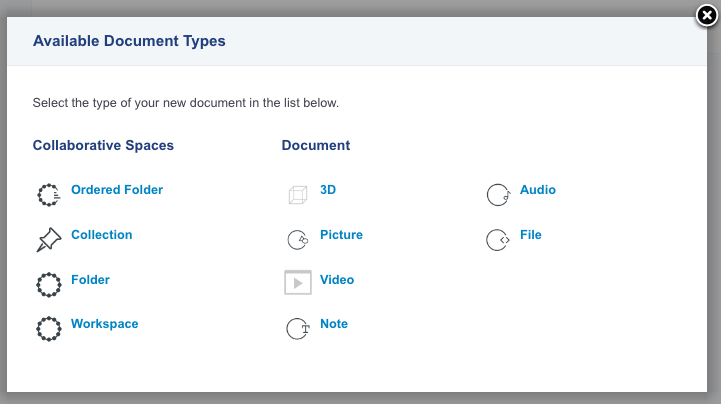
Task: Choose the 3D document type link
Action: (x=328, y=190)
